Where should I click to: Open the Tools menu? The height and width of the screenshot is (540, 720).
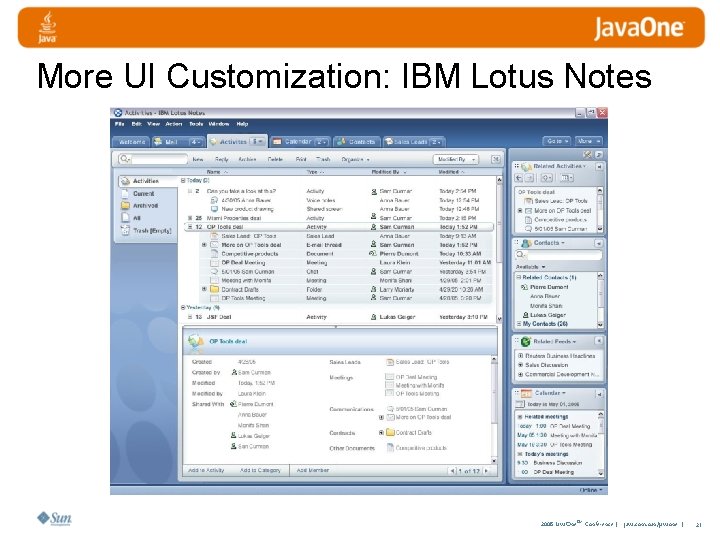pos(196,124)
